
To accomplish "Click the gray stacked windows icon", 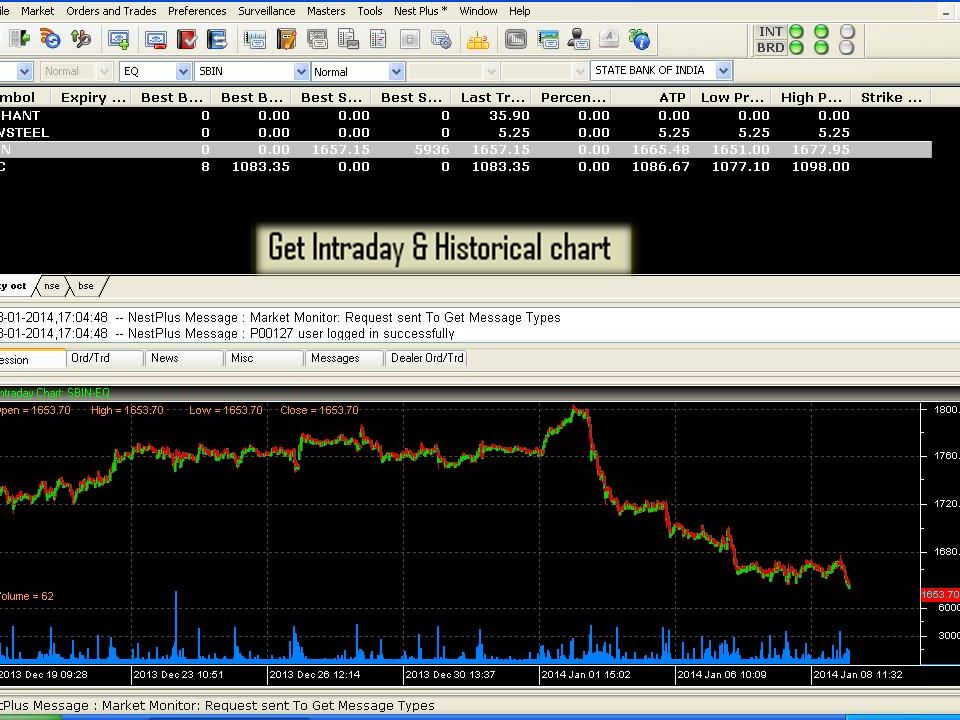I will [x=317, y=40].
